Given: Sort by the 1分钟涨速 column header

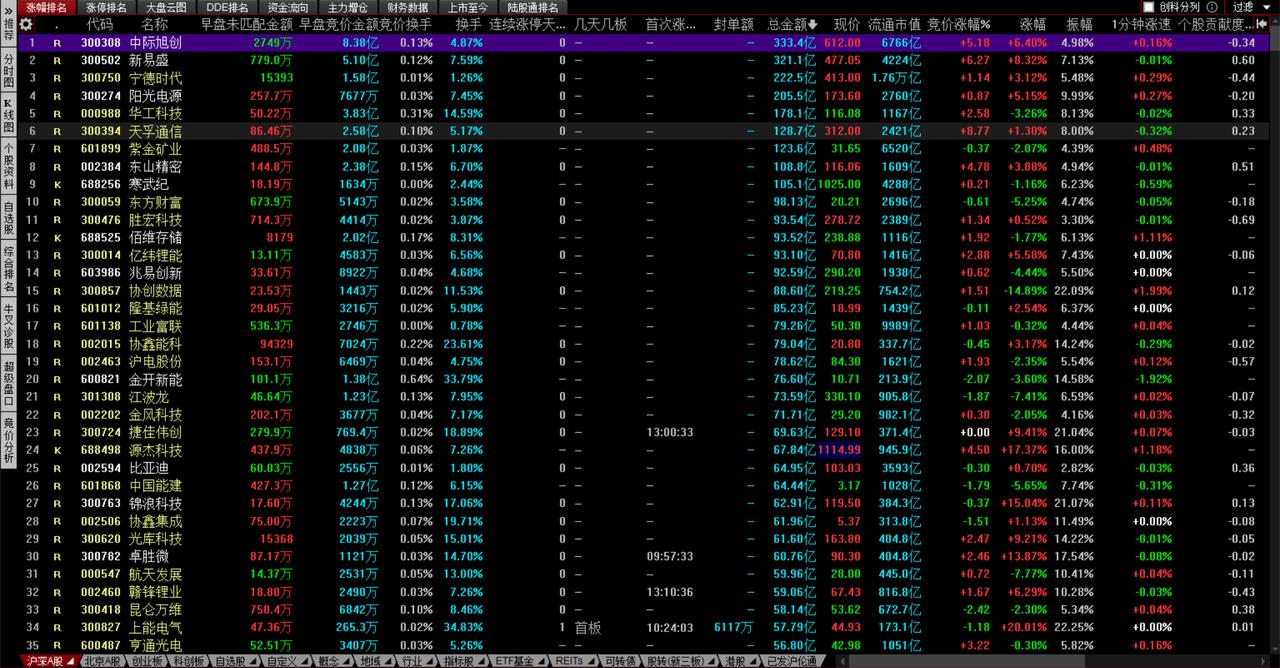Looking at the screenshot, I should point(1141,24).
